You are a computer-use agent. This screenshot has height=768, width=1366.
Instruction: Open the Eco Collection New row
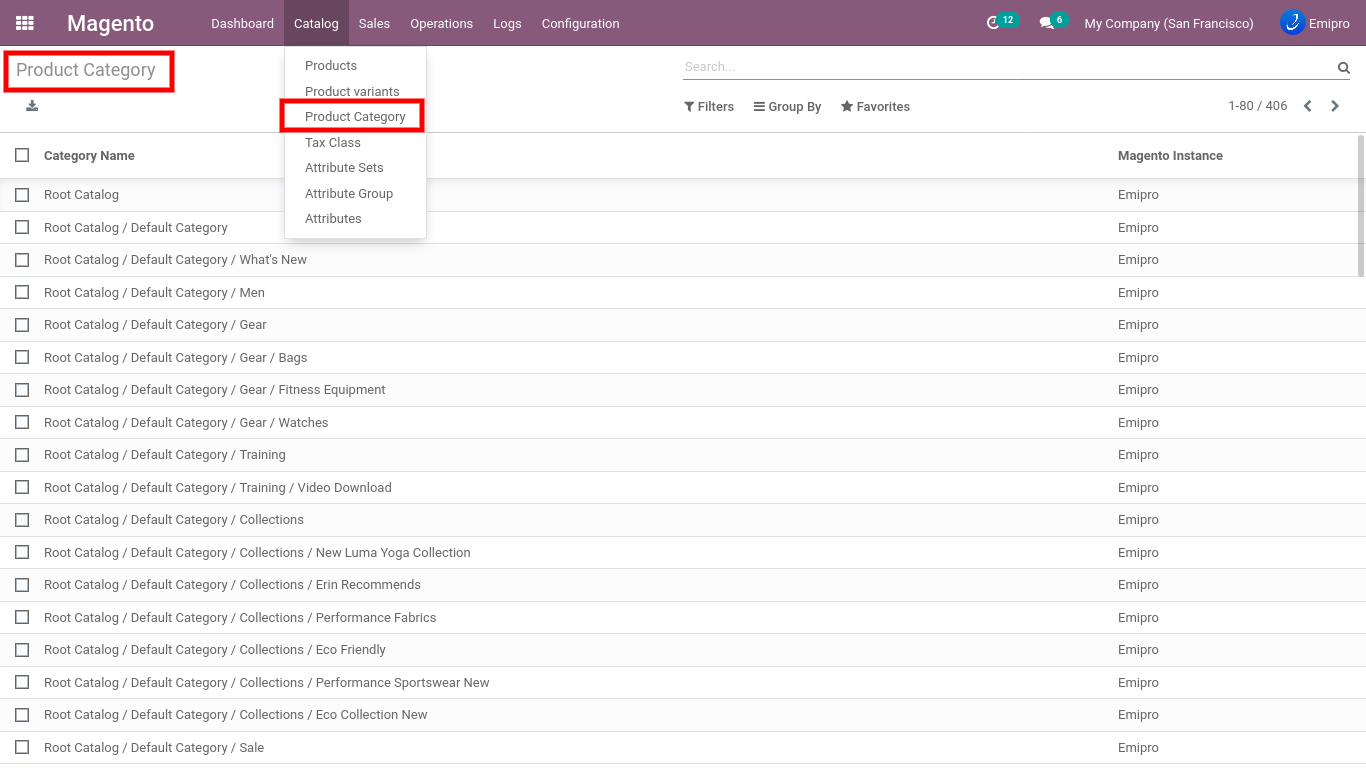click(683, 715)
